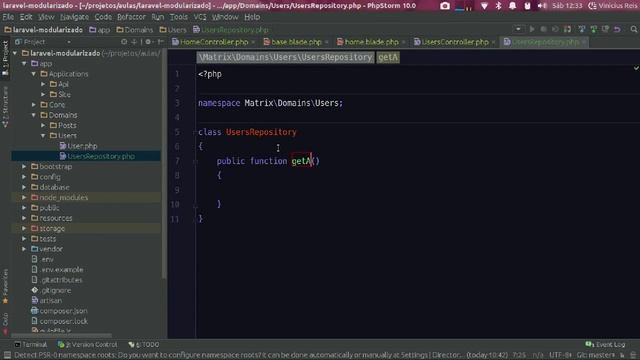Expand the Posts folder
Viewport: 640px width, 360px height.
tap(43, 125)
